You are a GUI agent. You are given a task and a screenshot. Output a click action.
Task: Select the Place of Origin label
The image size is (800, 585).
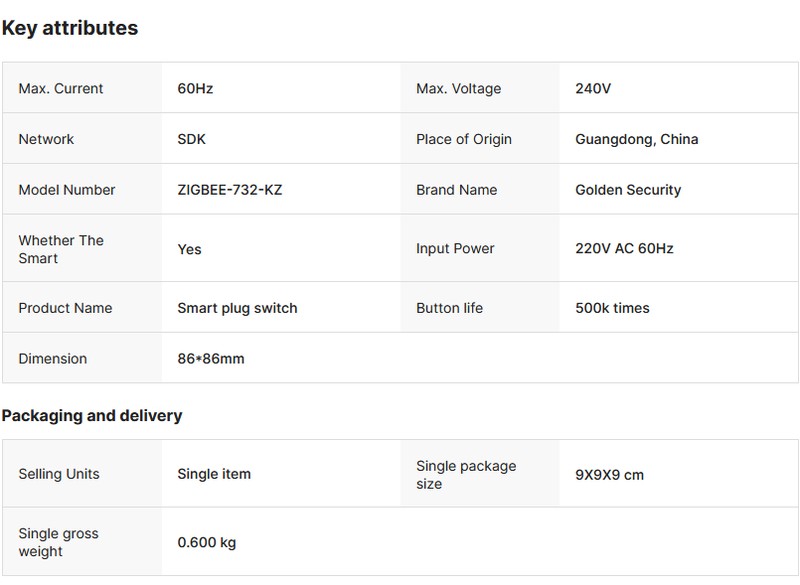pyautogui.click(x=463, y=139)
